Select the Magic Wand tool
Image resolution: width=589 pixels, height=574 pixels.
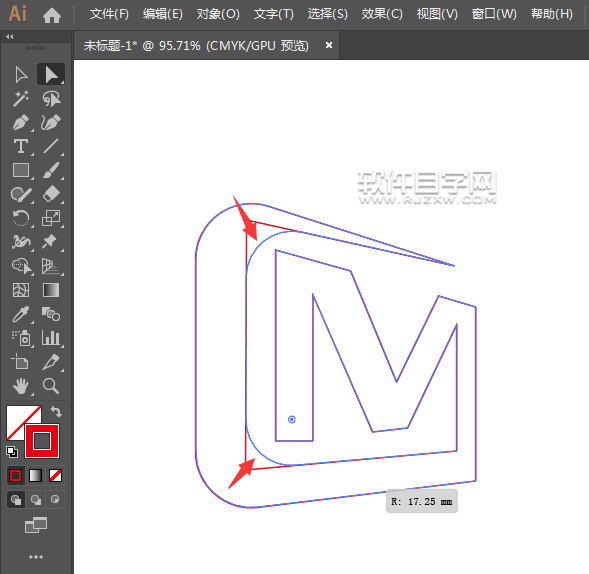coord(21,98)
